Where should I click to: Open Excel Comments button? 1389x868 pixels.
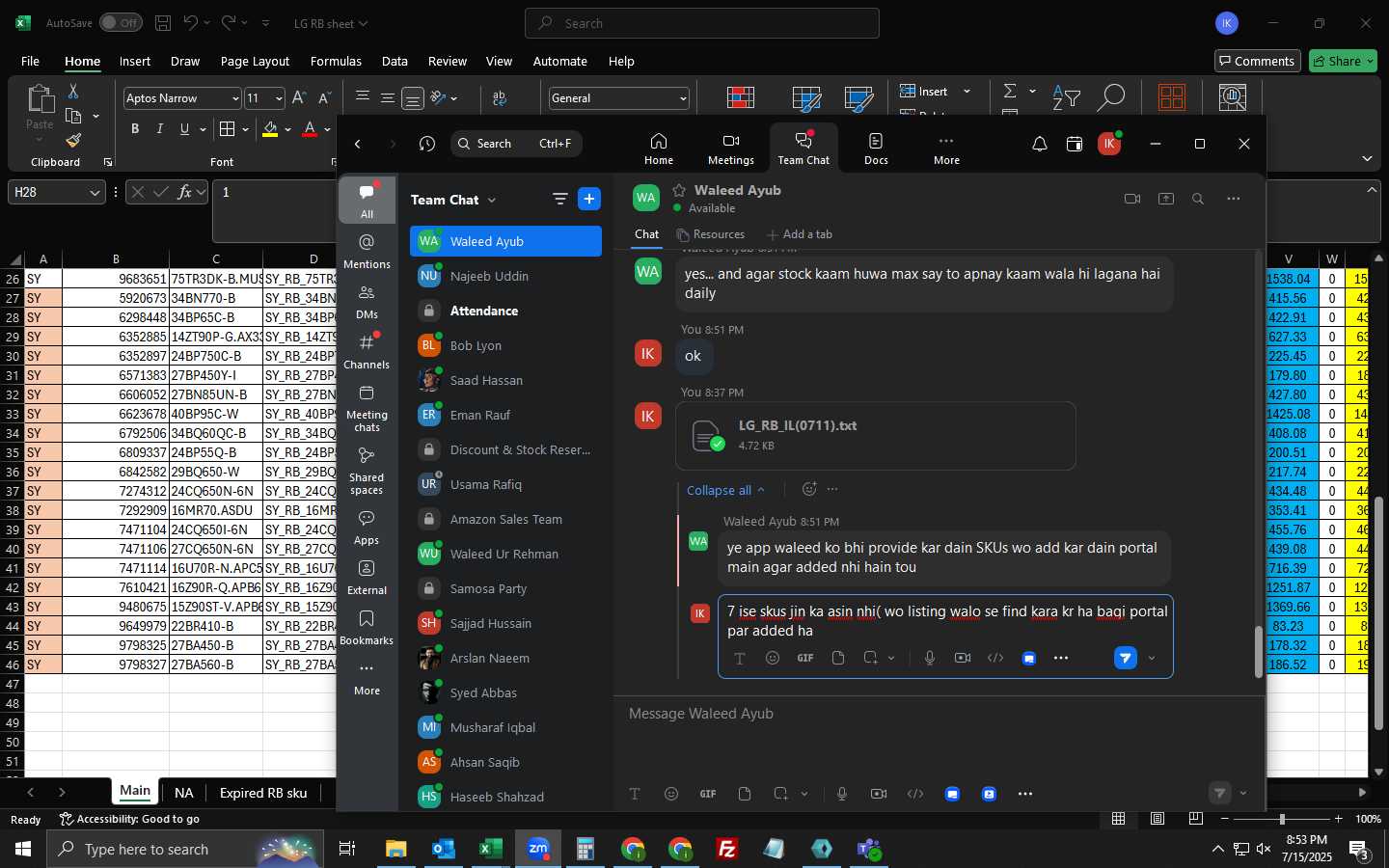click(1257, 61)
